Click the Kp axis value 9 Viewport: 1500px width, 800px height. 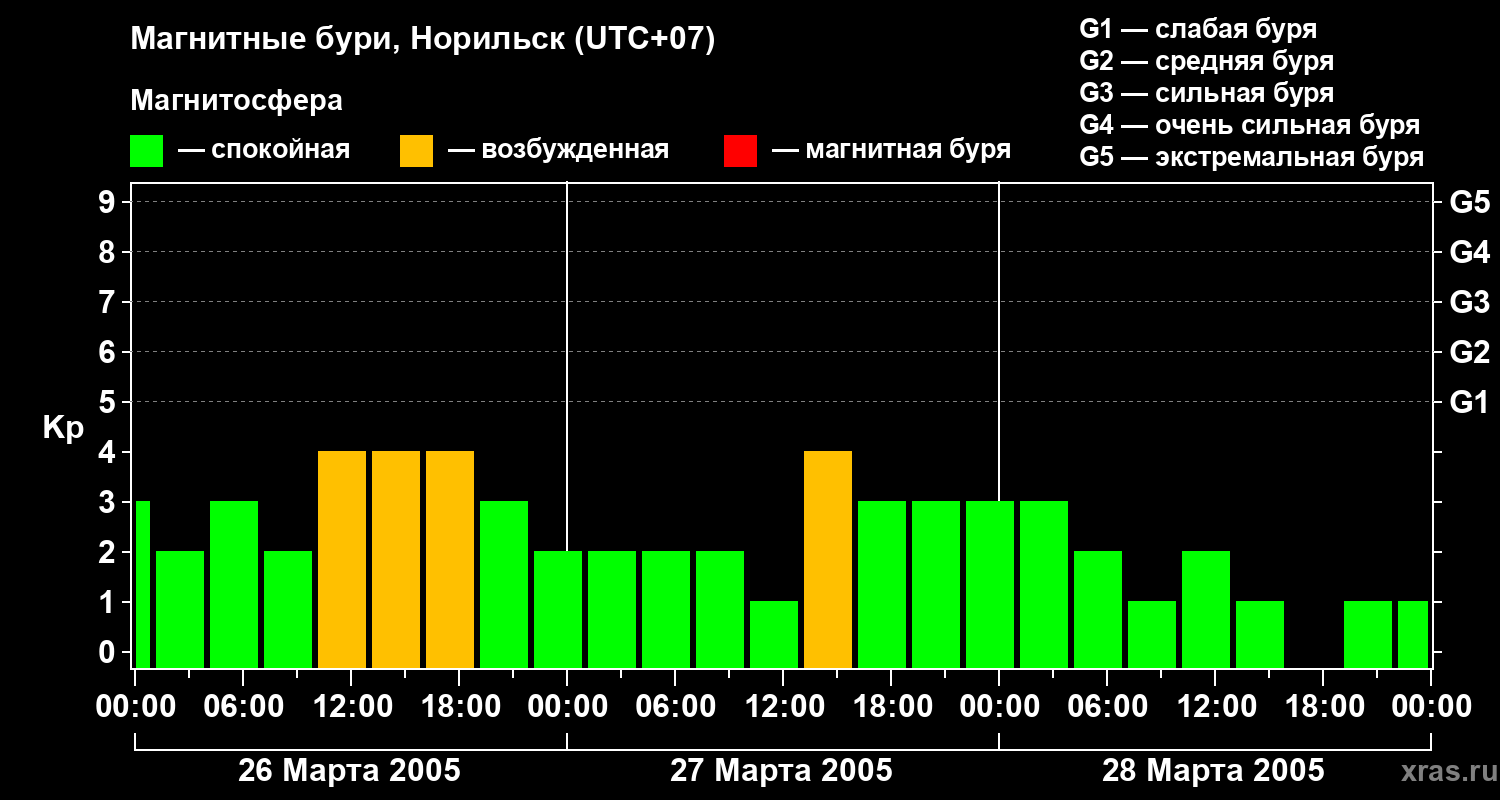click(109, 202)
